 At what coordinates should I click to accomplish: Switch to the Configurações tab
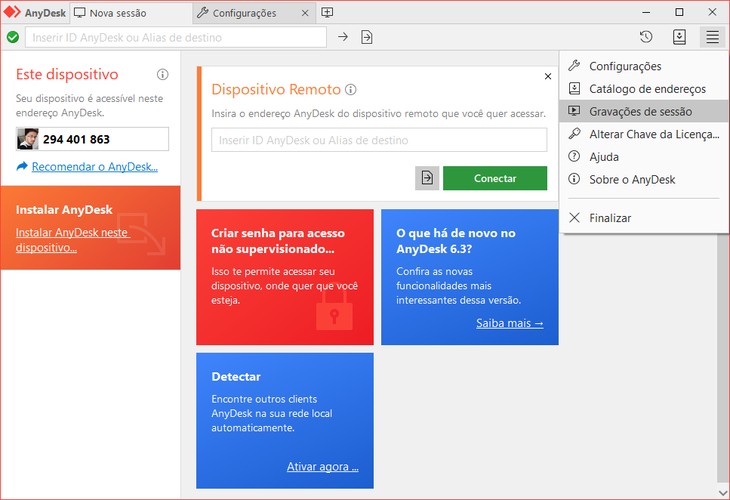[250, 12]
